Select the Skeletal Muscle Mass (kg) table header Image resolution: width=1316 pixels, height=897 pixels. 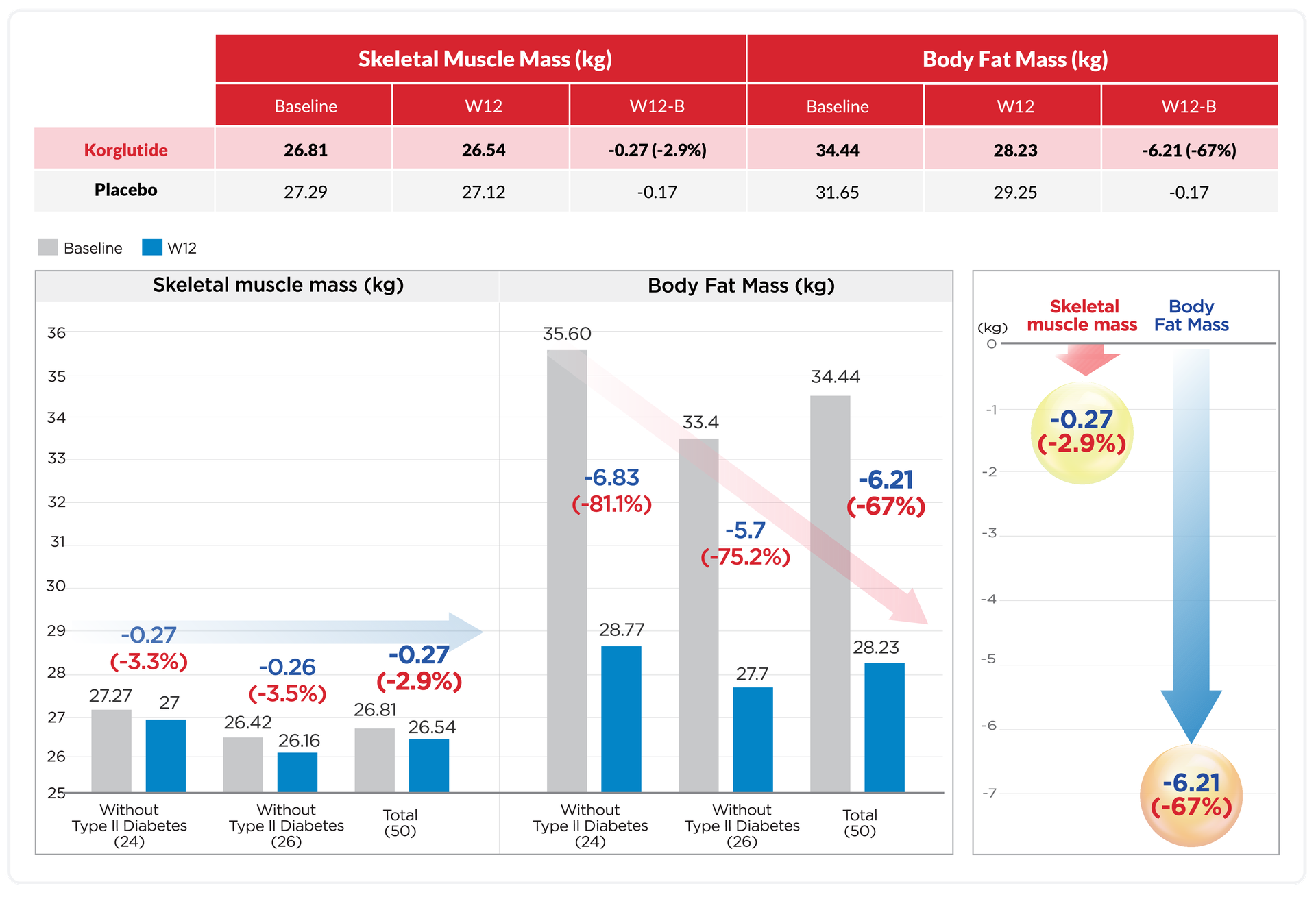coord(484,59)
